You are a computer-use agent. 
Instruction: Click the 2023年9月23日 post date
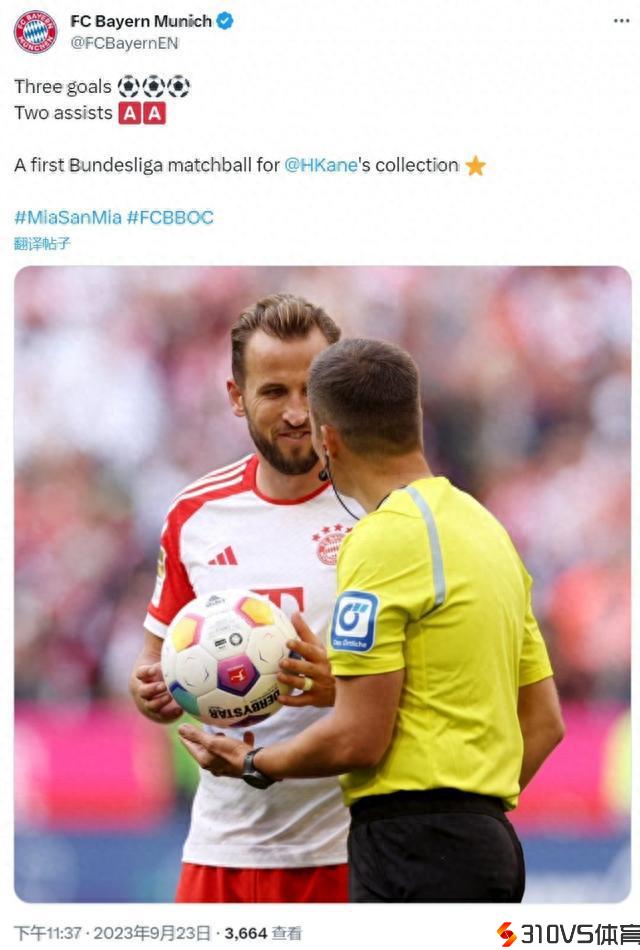(152, 933)
